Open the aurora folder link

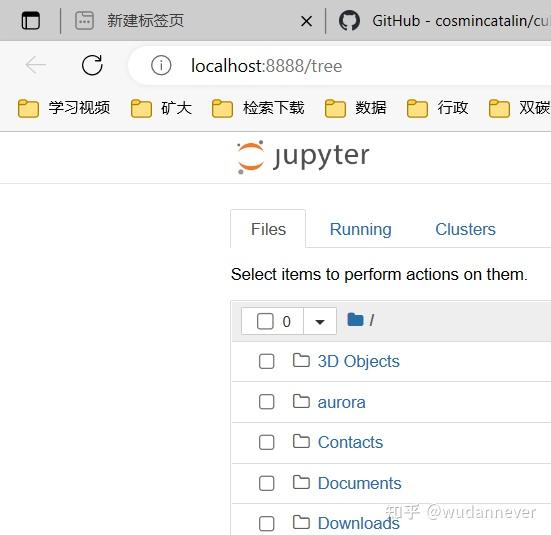tap(341, 402)
